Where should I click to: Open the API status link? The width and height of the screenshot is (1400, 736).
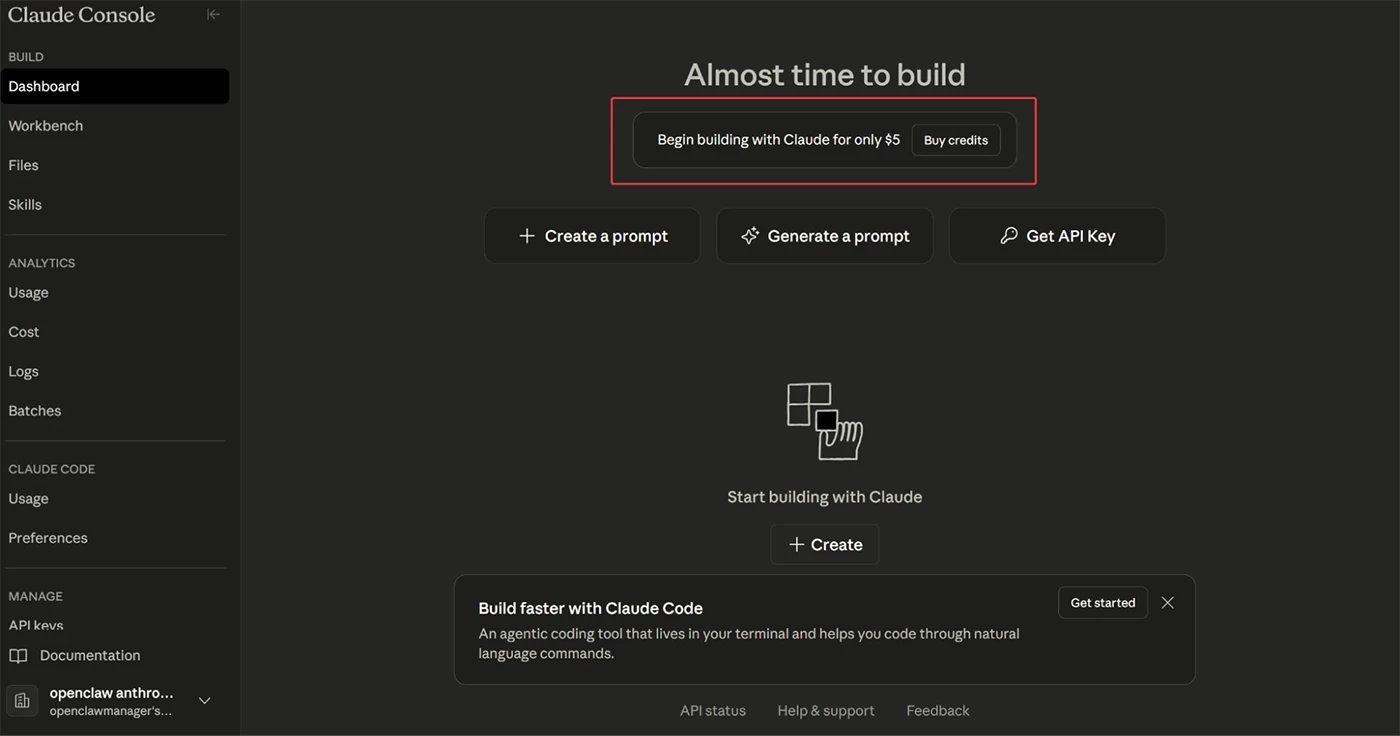713,711
